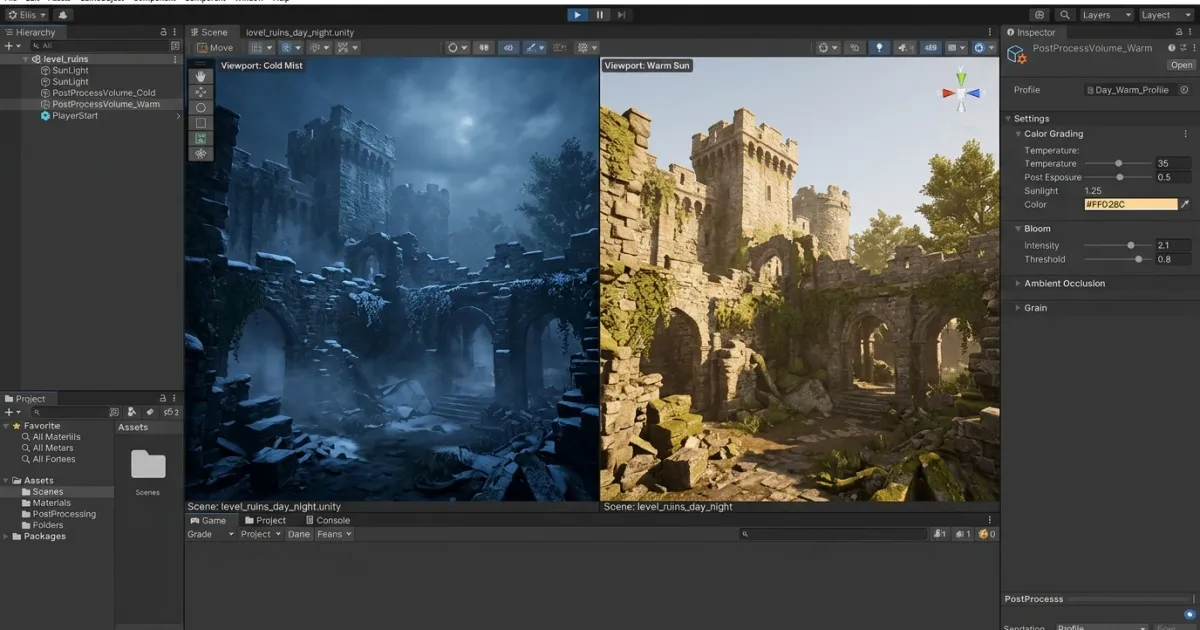Open the grid snapping dropdown
Screen dimensions: 1200x630
coord(290,47)
